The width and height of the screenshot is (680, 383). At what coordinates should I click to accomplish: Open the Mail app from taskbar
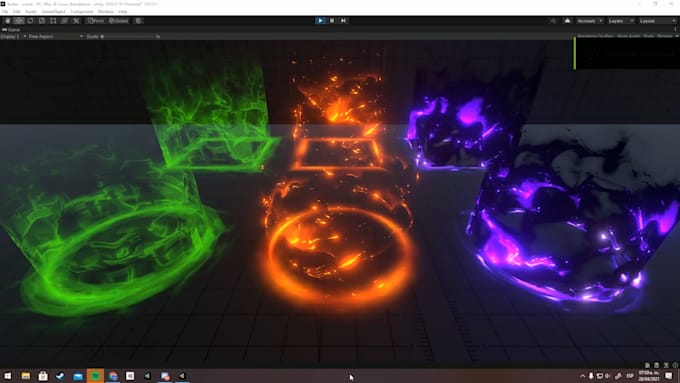[x=78, y=376]
